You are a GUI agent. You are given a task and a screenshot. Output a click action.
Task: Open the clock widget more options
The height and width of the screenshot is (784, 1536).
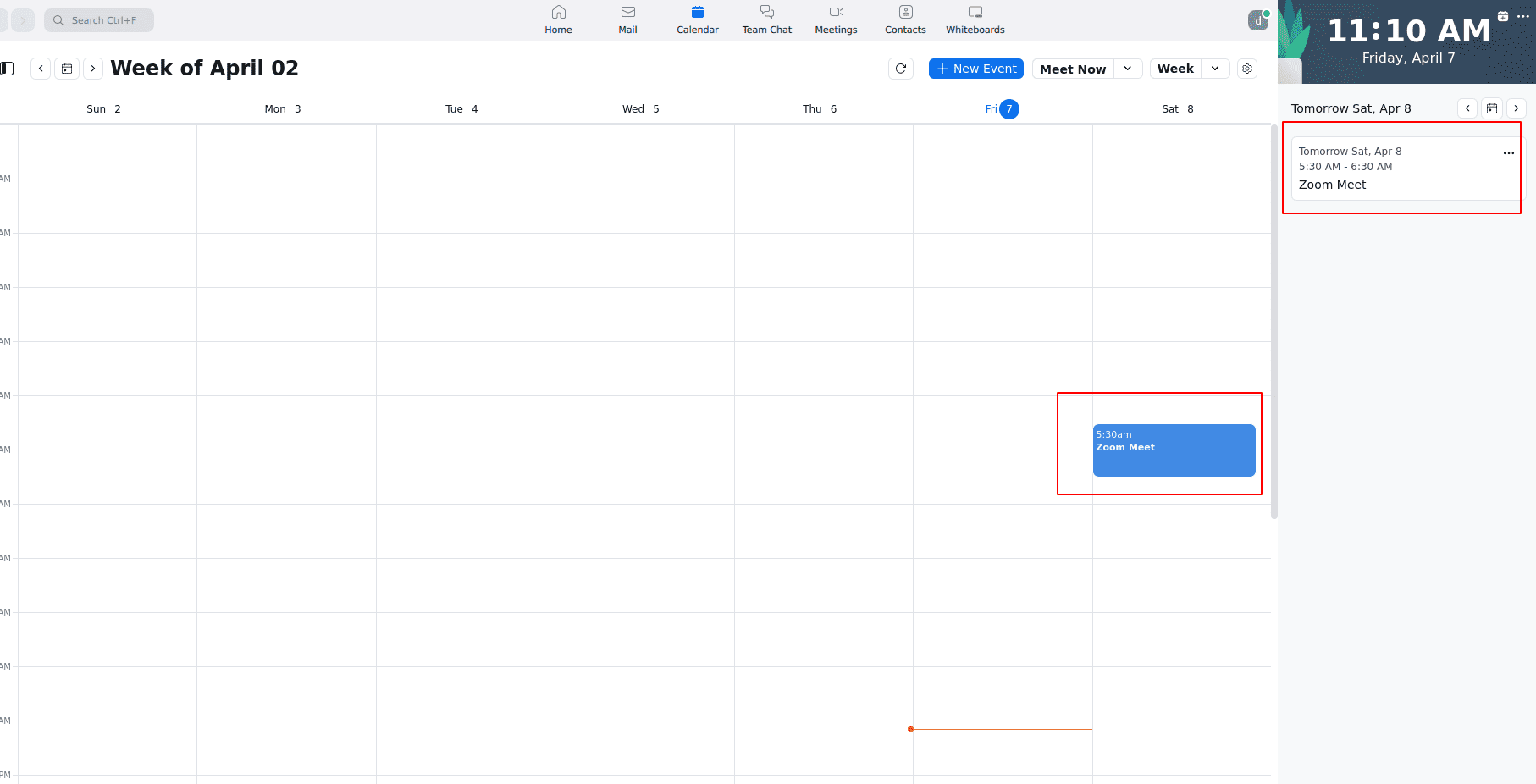[1523, 16]
